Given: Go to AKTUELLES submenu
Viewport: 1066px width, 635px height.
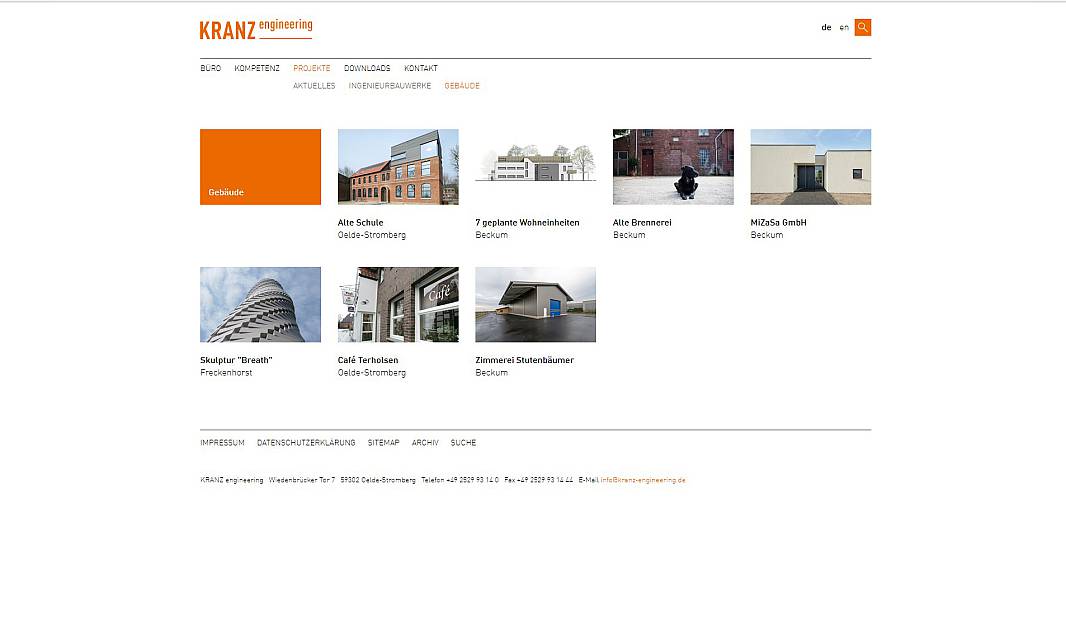Looking at the screenshot, I should coord(314,86).
